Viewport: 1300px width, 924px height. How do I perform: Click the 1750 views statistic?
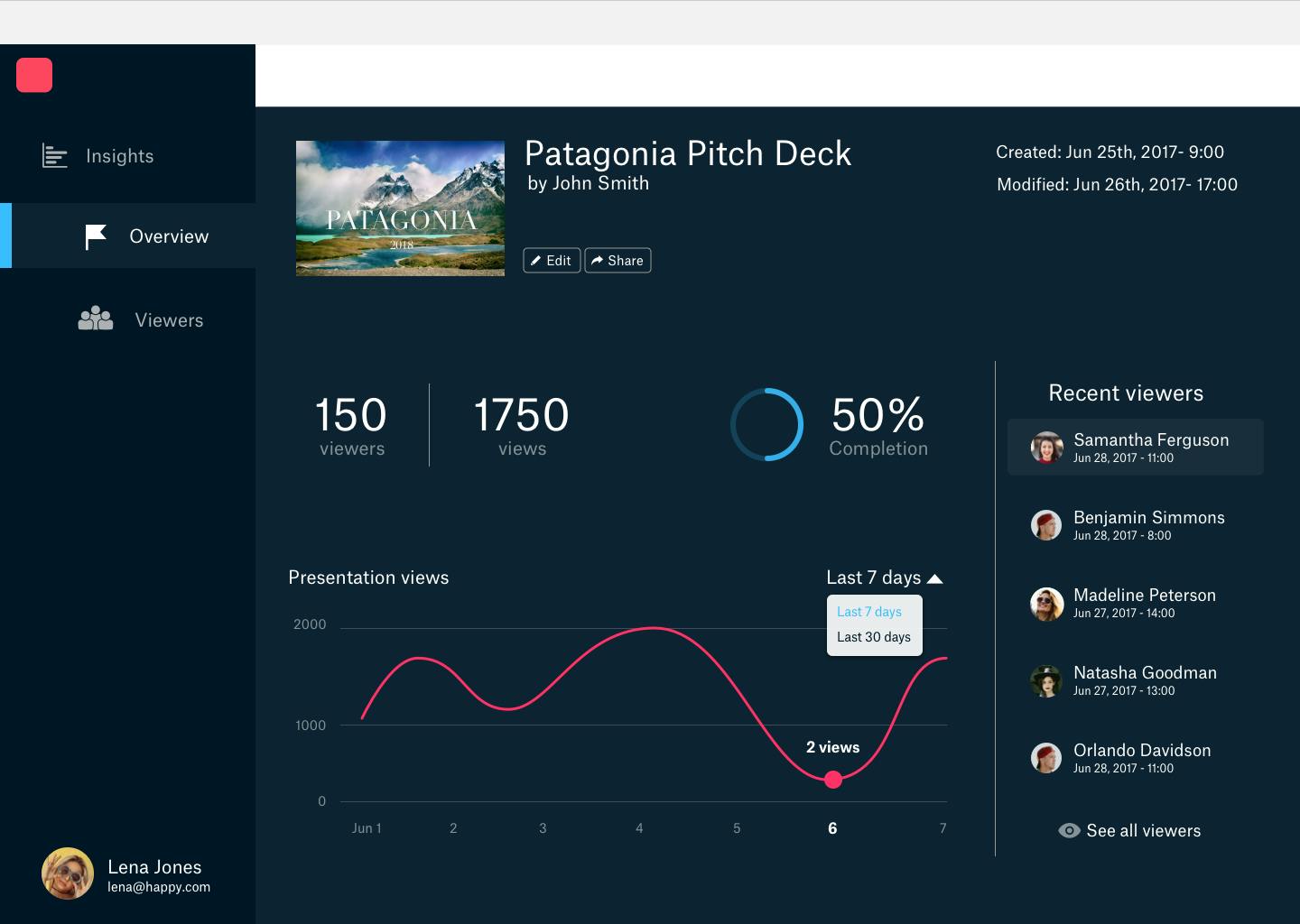tap(522, 426)
